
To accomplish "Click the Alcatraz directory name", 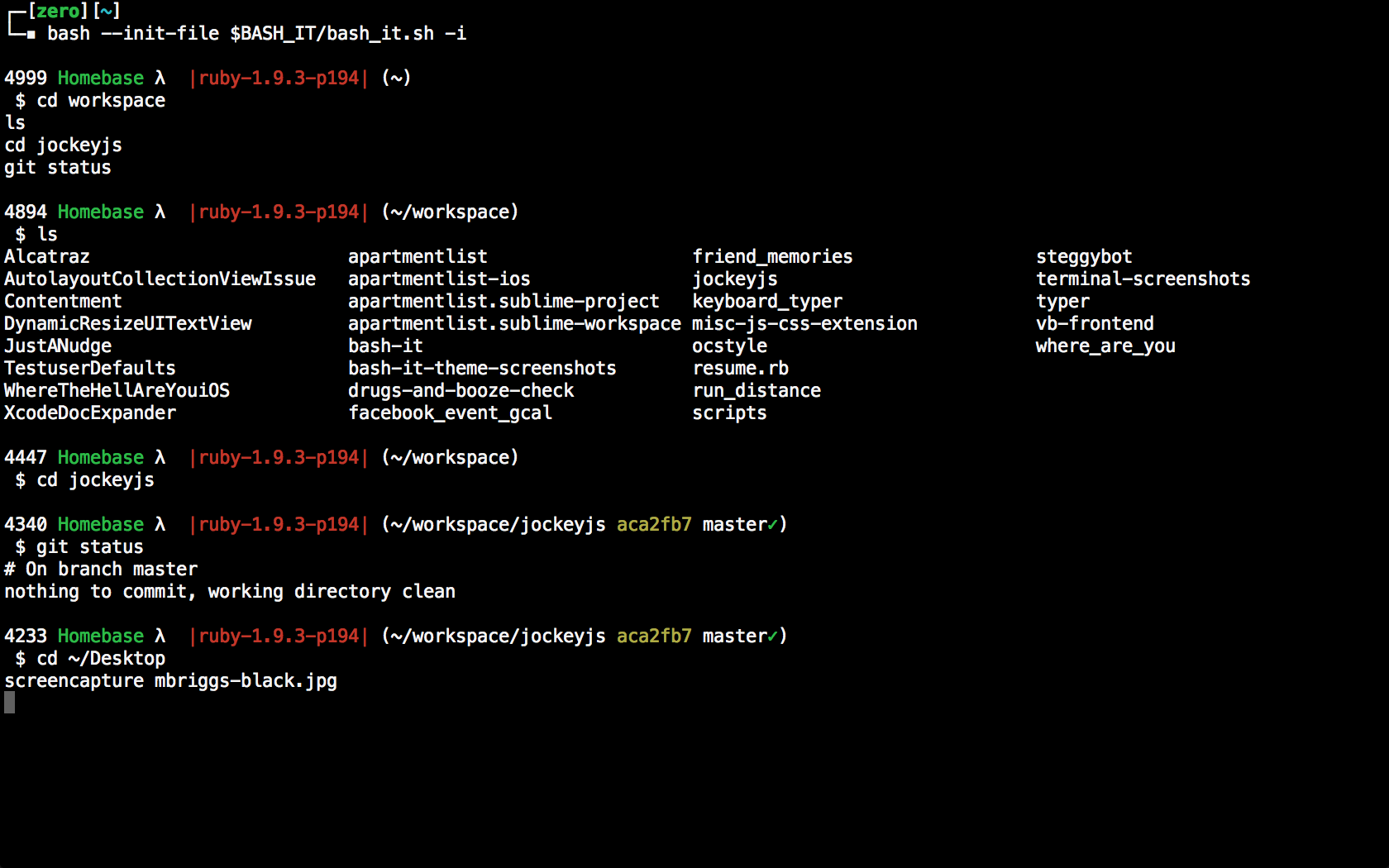I will pos(47,257).
